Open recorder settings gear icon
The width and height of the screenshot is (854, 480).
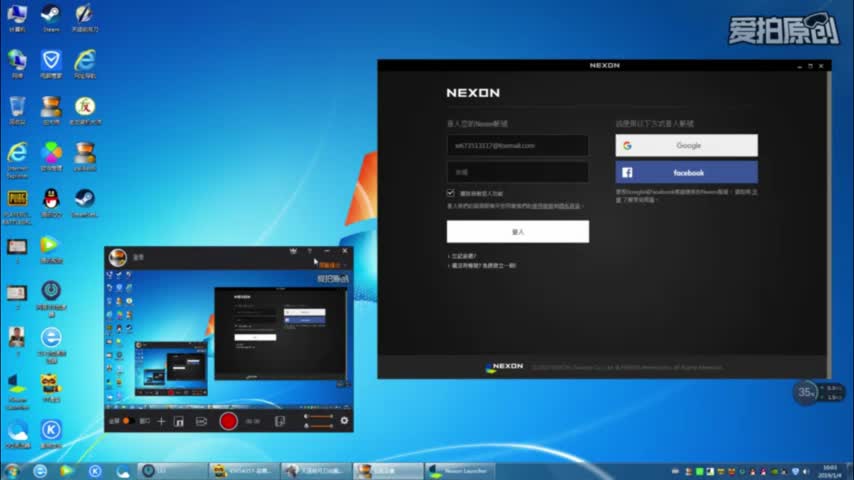[x=344, y=421]
